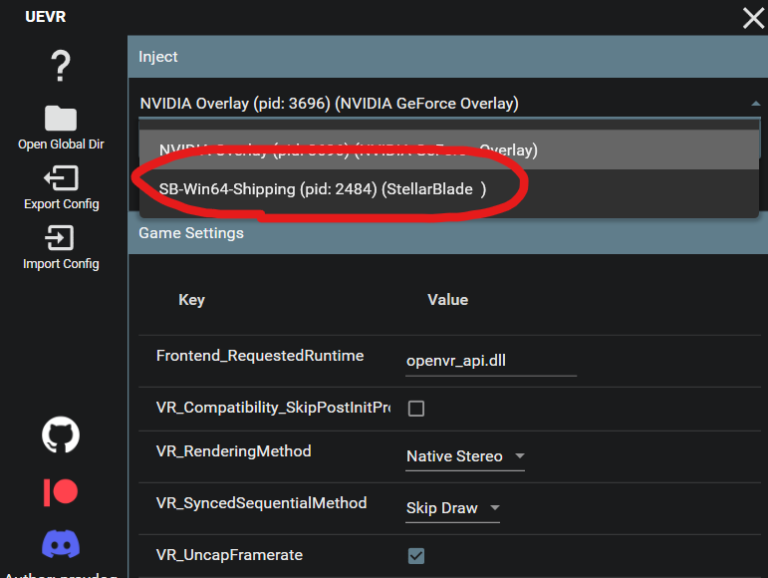Enable VR_Compatibility_SkipPostInitProperties checkbox

tap(417, 408)
